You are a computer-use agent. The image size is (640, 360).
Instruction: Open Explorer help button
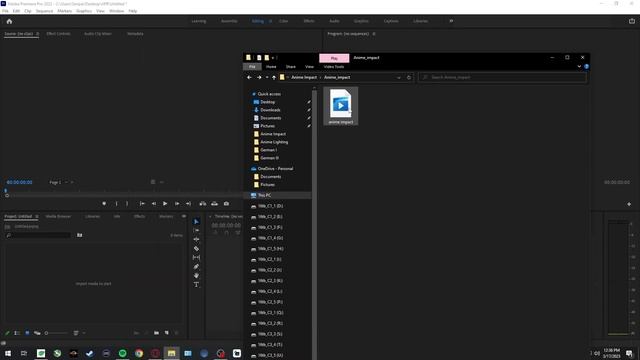tap(586, 67)
